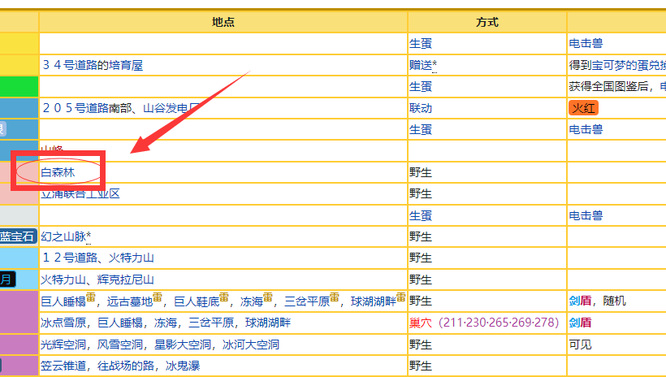
Task: Open the 12号道路 link
Action: click(70, 258)
